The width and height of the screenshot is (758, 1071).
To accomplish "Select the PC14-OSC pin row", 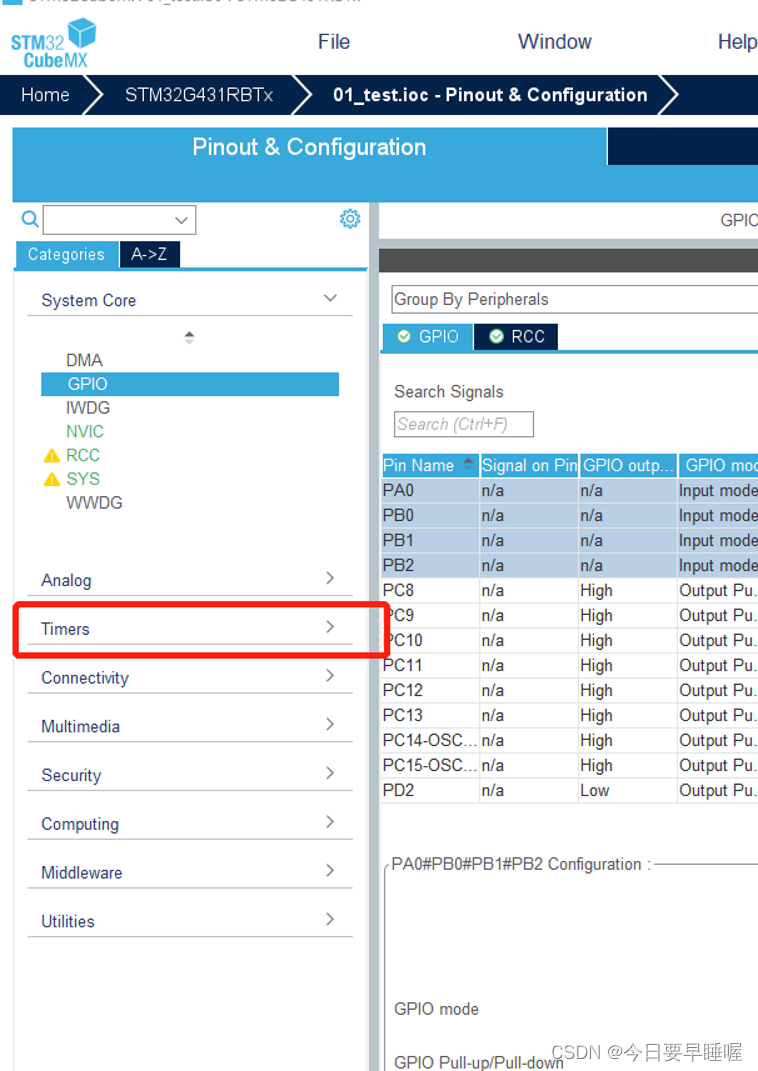I will tap(570, 740).
